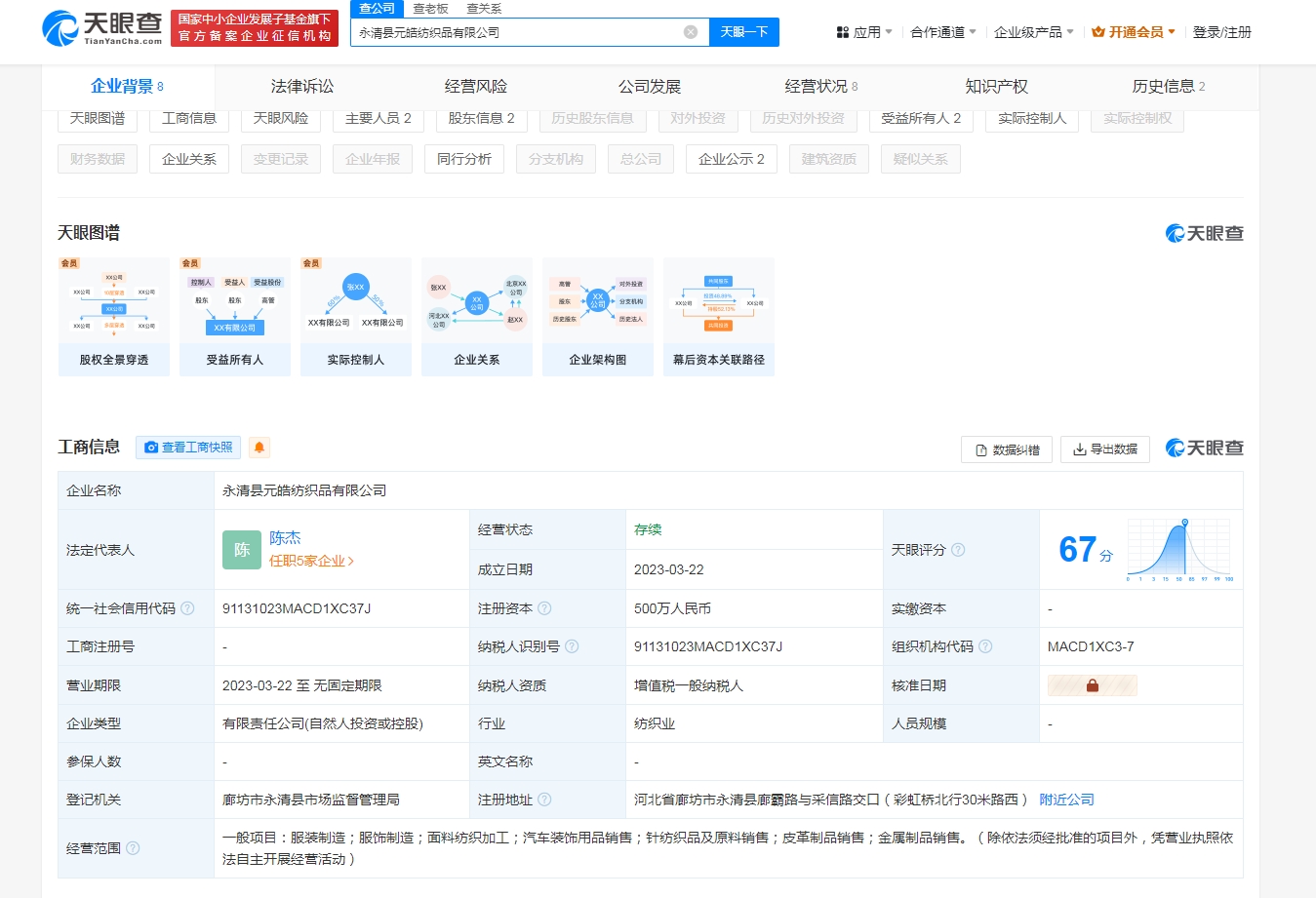
Task: Click 500万人民币 registered capital value
Action: pos(672,608)
